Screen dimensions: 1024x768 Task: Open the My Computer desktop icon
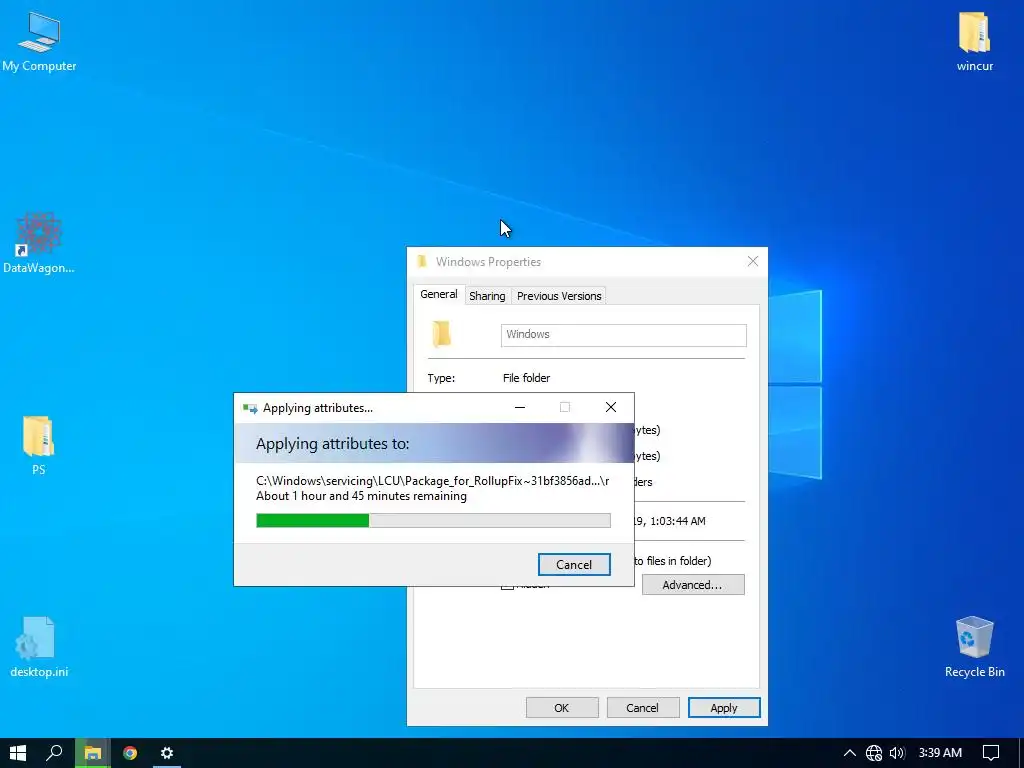click(39, 42)
